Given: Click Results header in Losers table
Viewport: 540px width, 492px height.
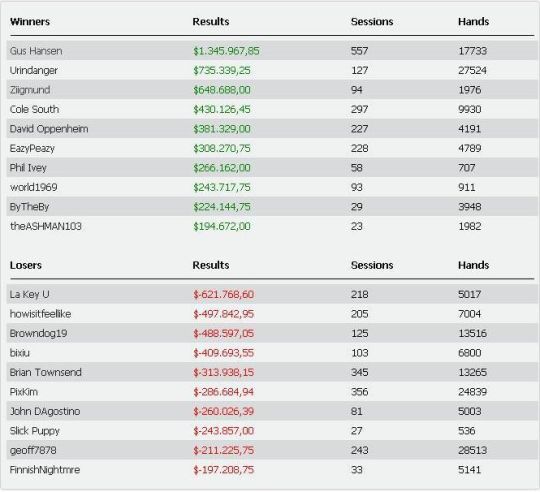Looking at the screenshot, I should (x=211, y=265).
